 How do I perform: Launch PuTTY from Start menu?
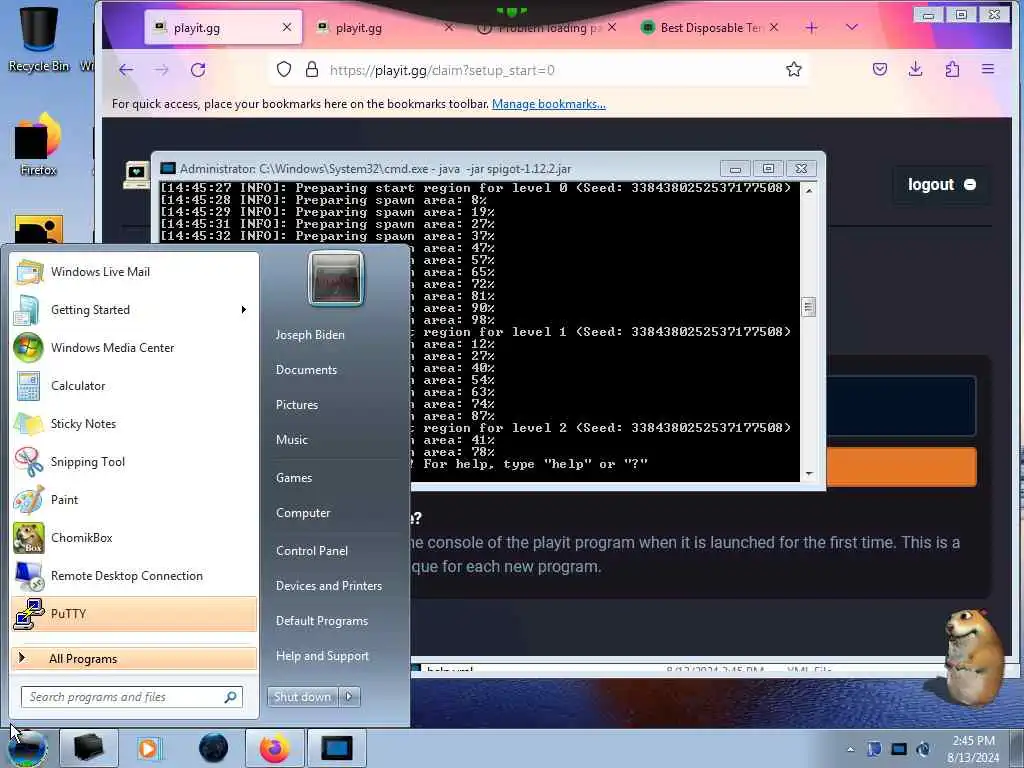tap(134, 614)
